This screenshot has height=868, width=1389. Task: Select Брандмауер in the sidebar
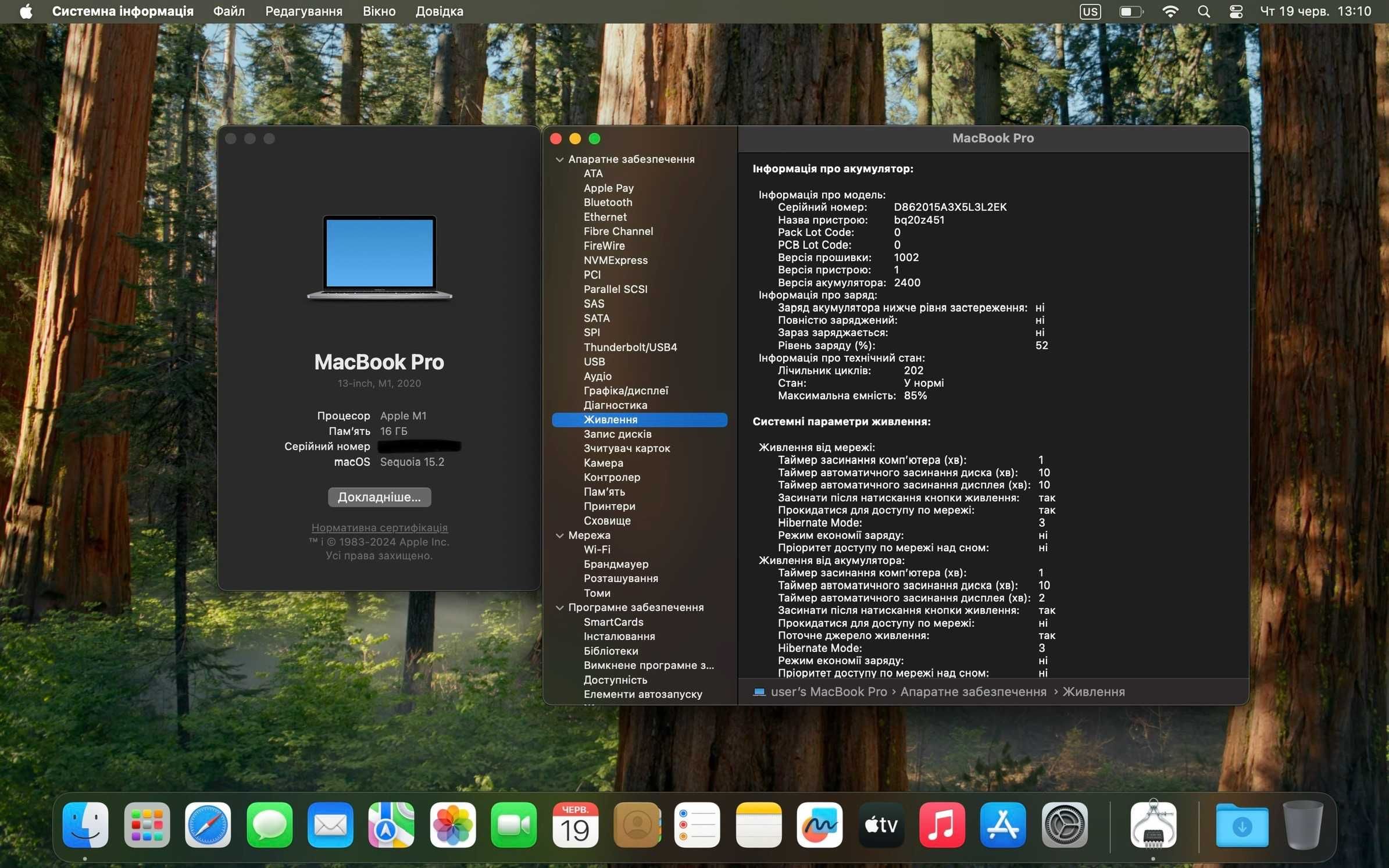(616, 564)
